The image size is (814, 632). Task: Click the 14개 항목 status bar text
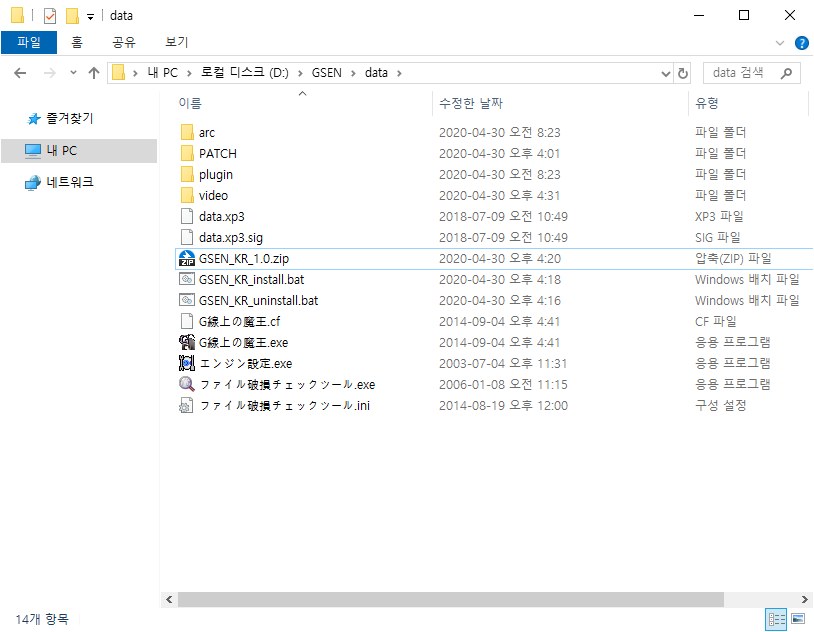[x=42, y=619]
